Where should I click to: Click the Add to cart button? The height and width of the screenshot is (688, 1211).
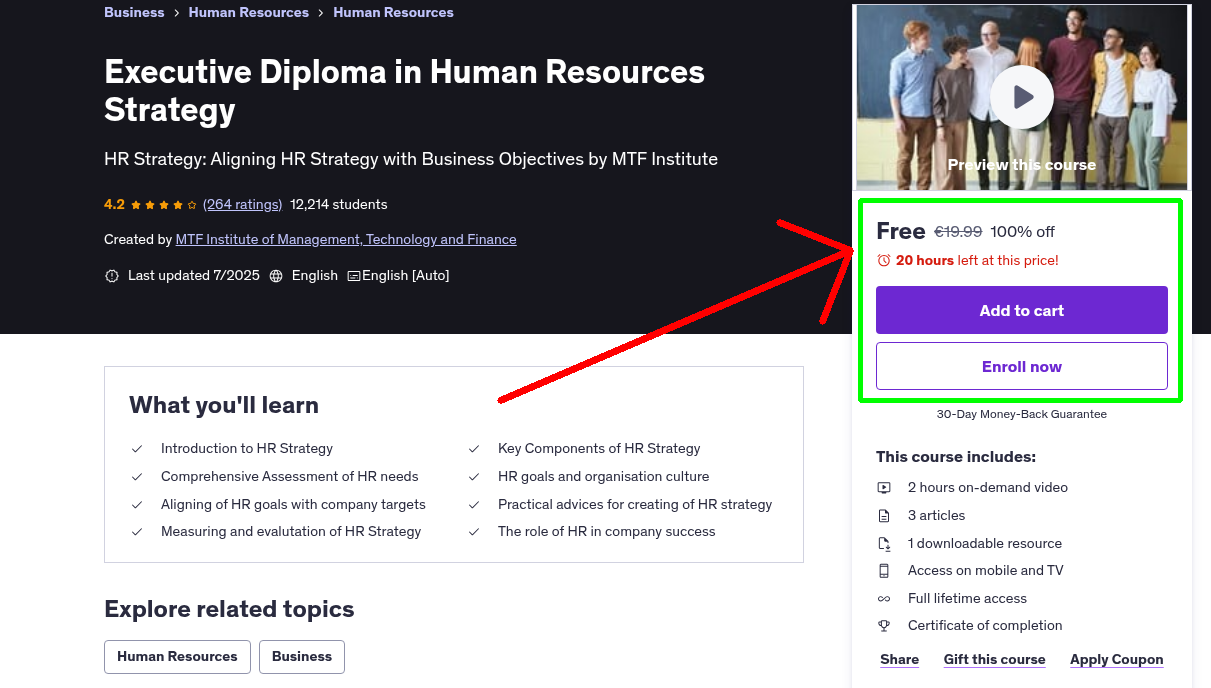(1022, 310)
